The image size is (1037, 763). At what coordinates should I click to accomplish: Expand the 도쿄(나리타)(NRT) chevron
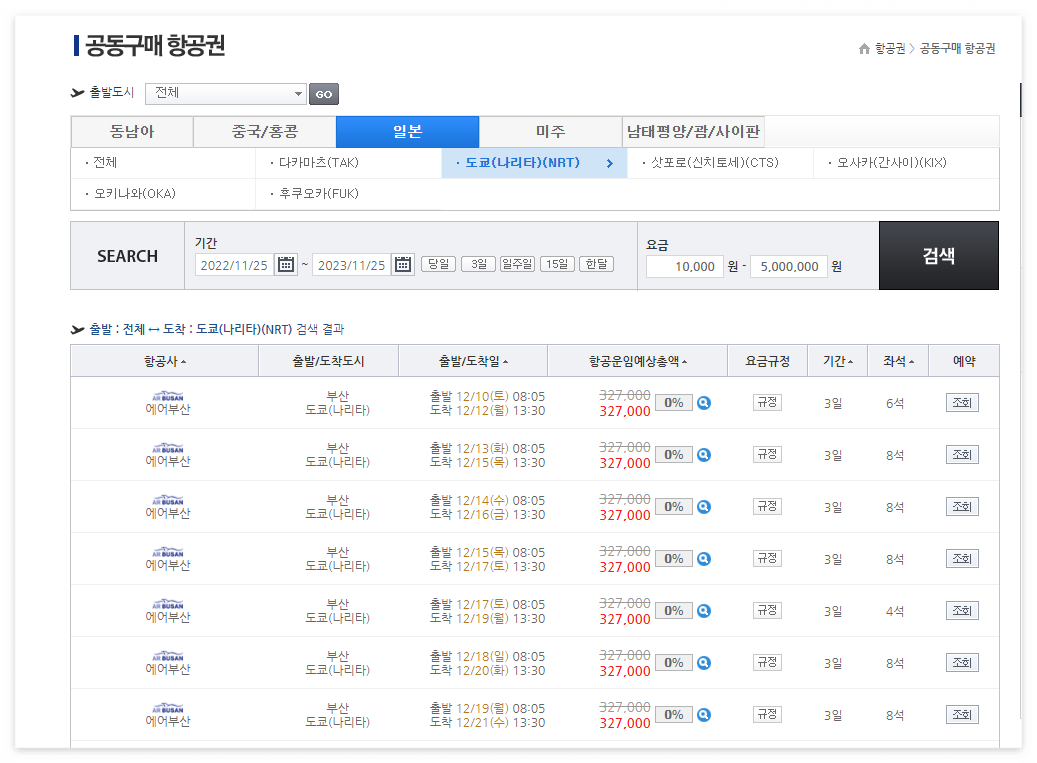point(612,161)
